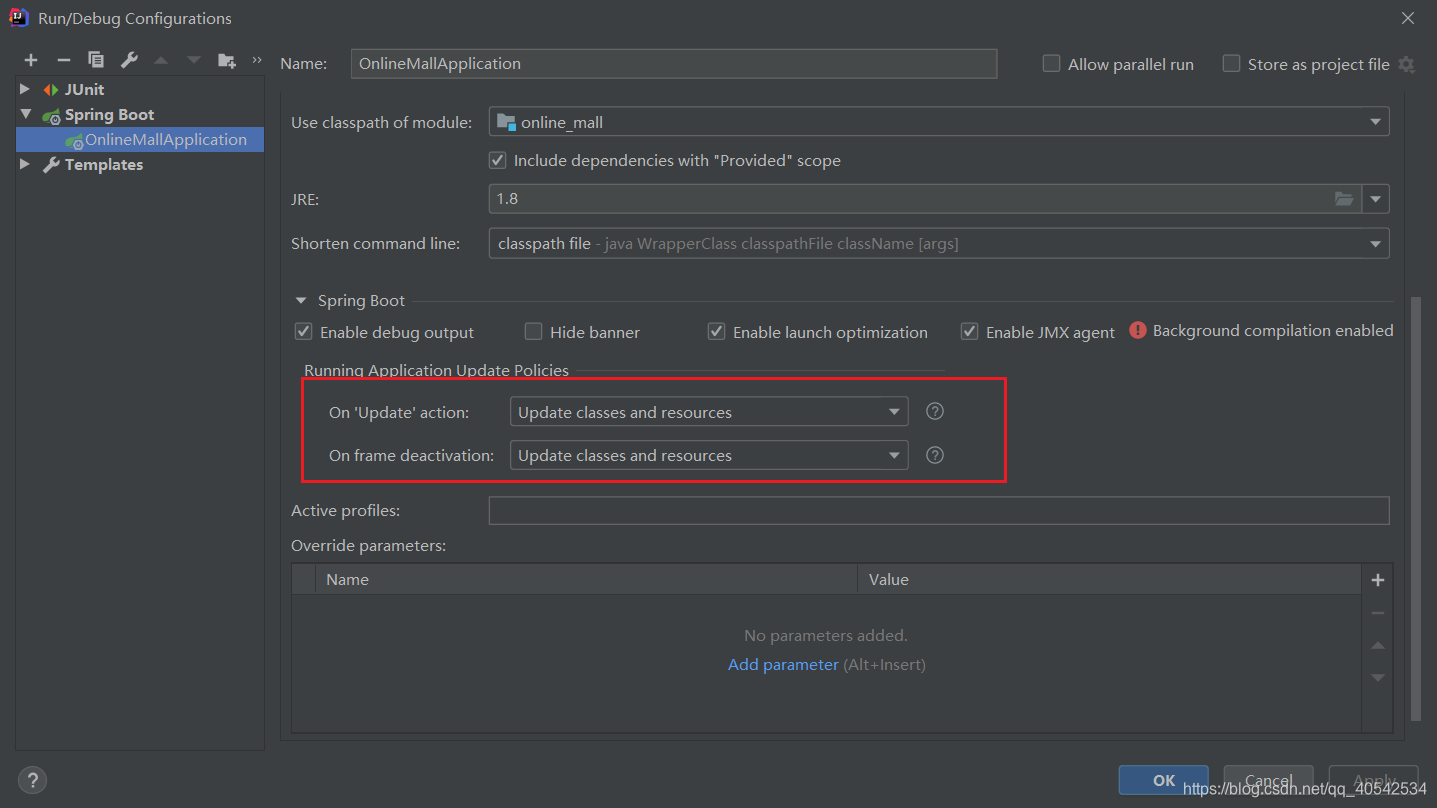This screenshot has height=808, width=1437.
Task: Click Background compilation enabled warning icon
Action: click(1138, 330)
